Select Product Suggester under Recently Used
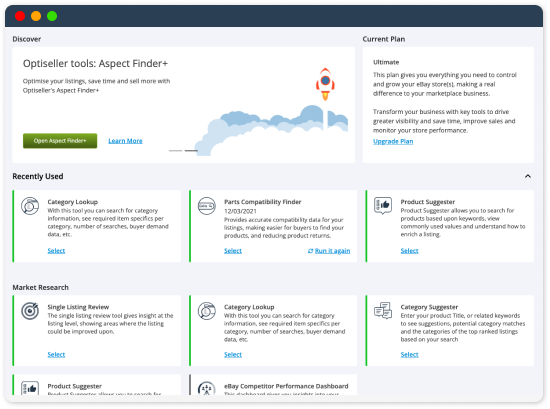550x409 pixels. (x=409, y=250)
